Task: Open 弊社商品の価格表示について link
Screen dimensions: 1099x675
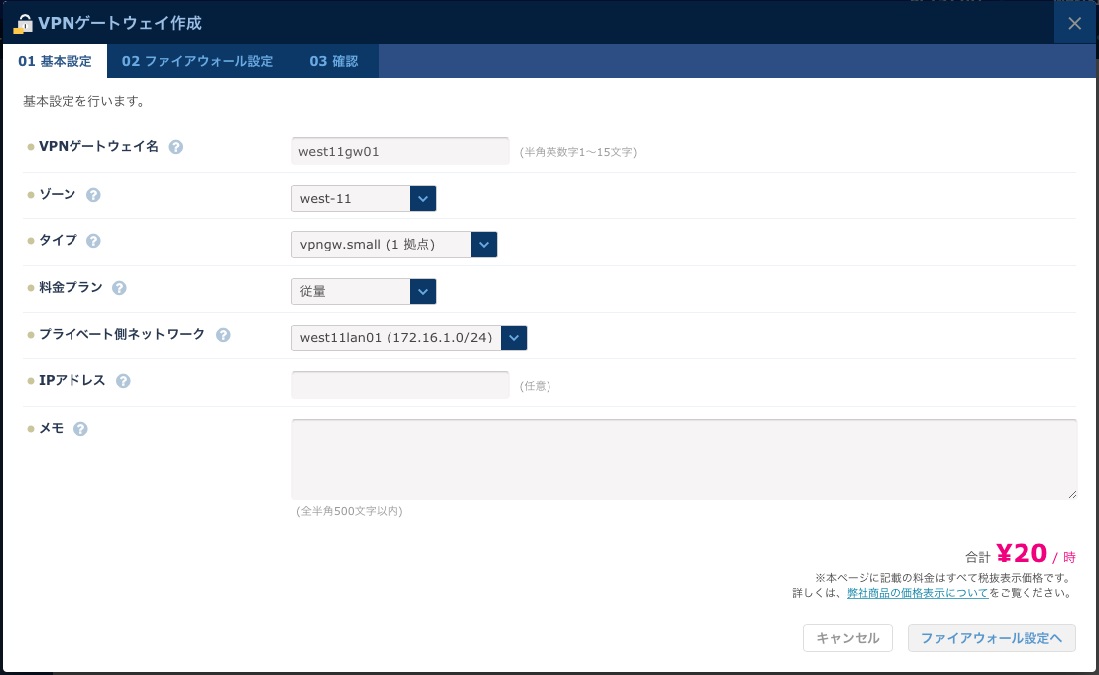Action: (917, 593)
